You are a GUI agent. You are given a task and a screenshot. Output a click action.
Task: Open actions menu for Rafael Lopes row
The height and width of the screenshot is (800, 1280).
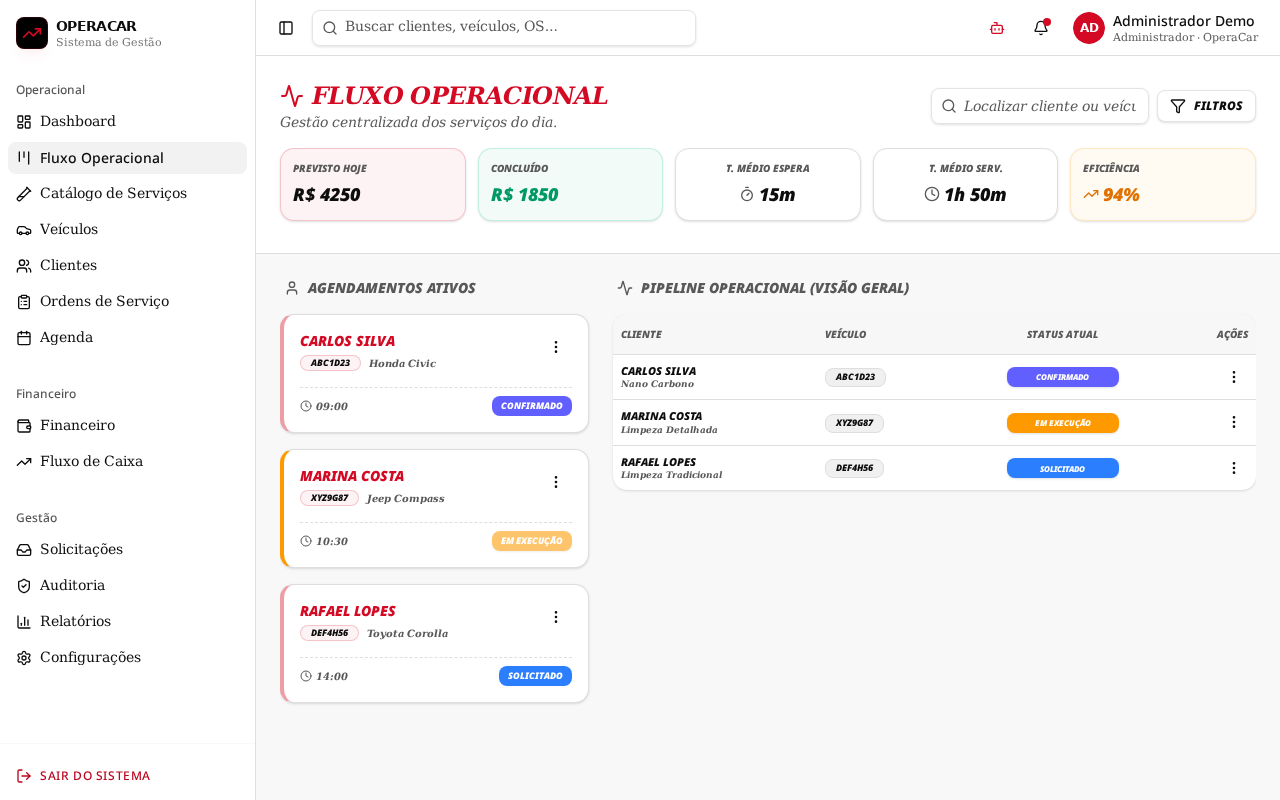point(1234,468)
